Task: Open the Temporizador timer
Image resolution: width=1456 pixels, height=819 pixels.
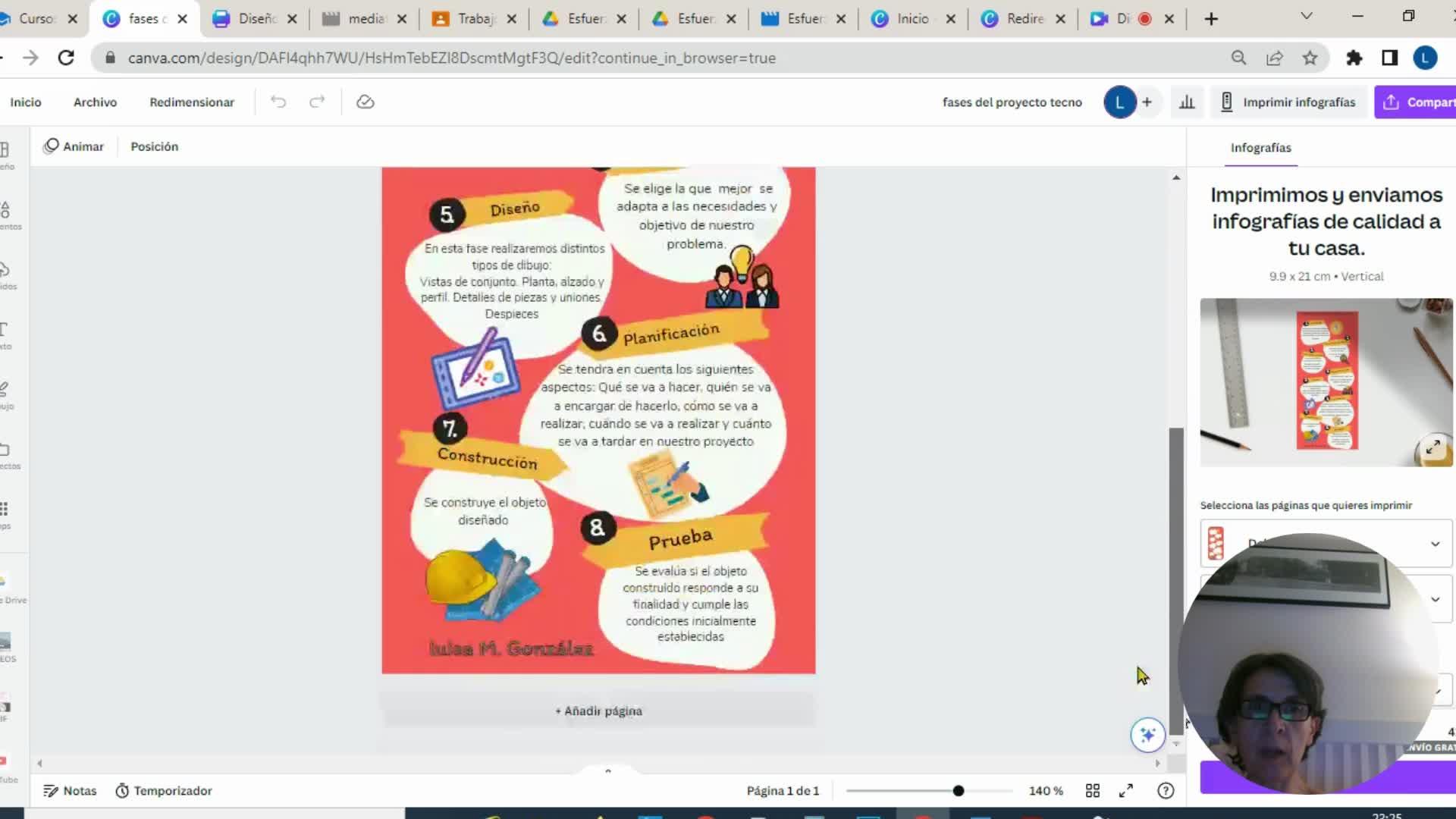Action: [x=164, y=791]
